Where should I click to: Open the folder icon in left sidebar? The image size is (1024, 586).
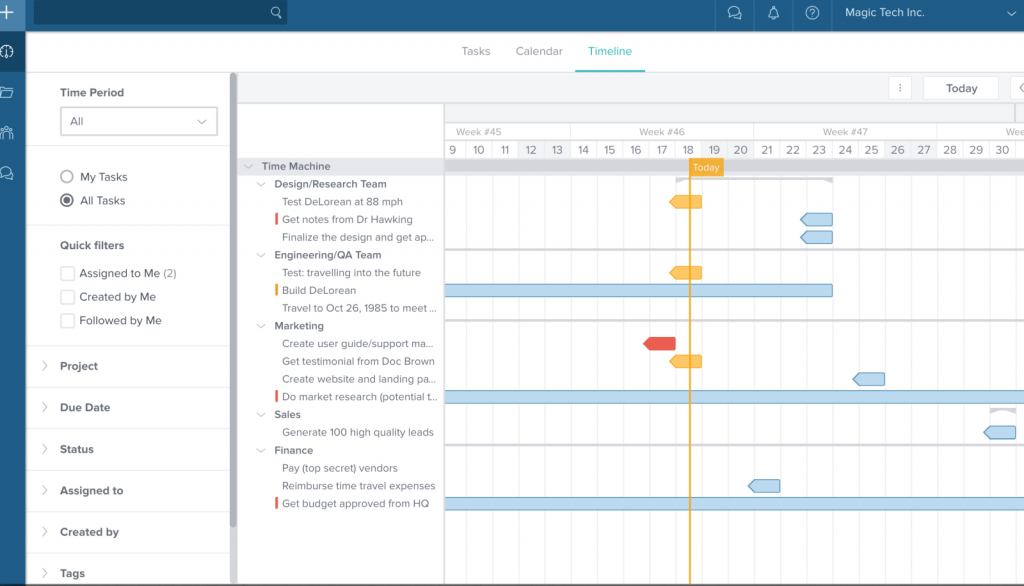(7, 92)
